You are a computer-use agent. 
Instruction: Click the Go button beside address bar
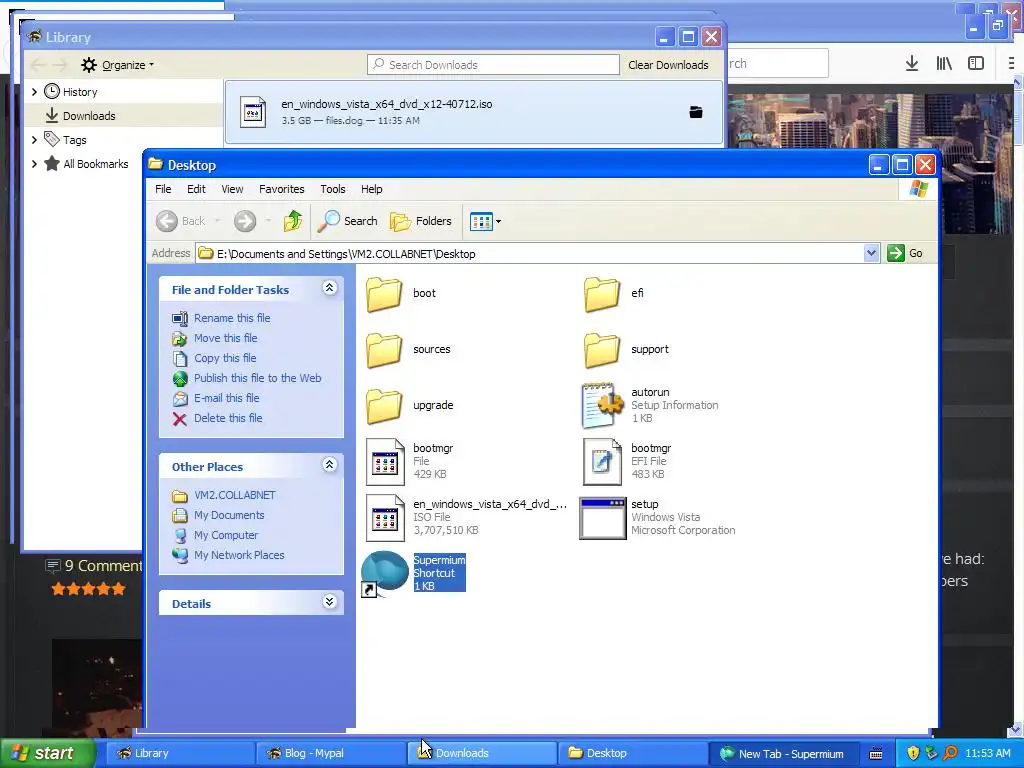coord(905,253)
